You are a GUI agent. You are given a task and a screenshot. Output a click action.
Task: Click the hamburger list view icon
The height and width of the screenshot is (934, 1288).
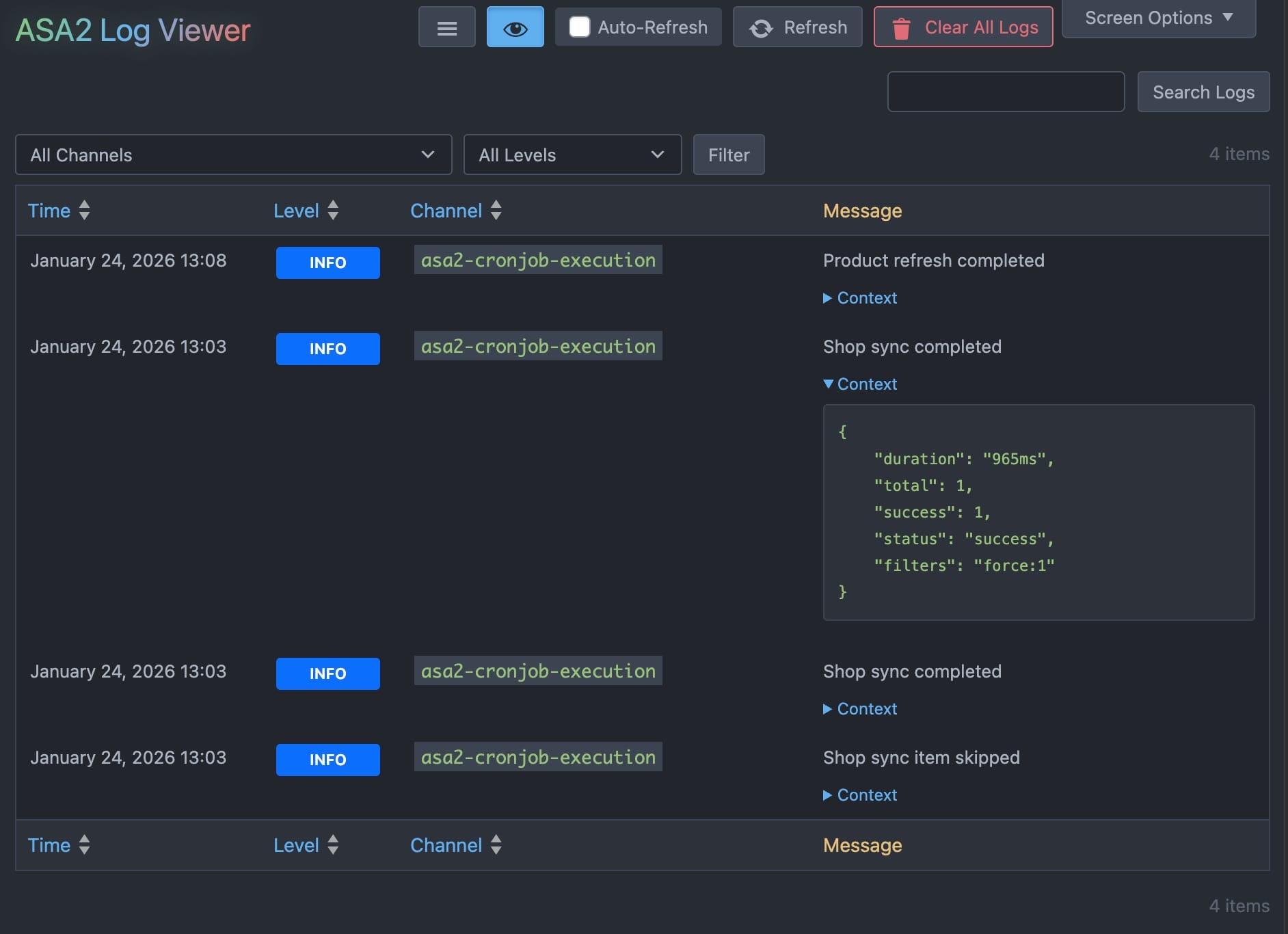point(446,27)
